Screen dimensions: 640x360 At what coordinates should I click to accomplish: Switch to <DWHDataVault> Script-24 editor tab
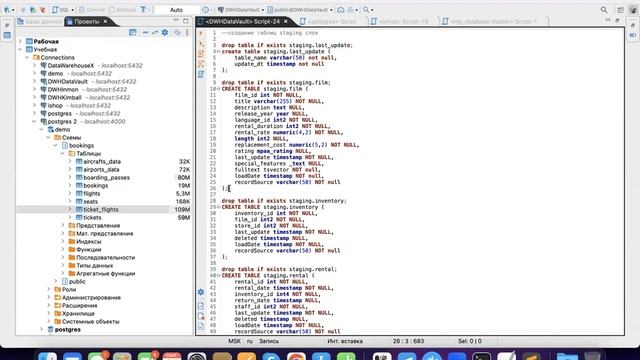point(242,21)
